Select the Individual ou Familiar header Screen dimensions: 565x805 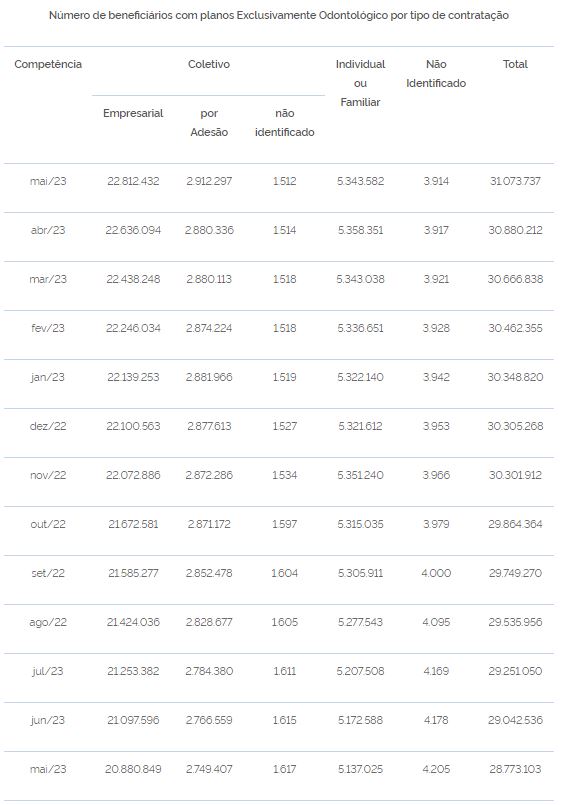pyautogui.click(x=360, y=83)
